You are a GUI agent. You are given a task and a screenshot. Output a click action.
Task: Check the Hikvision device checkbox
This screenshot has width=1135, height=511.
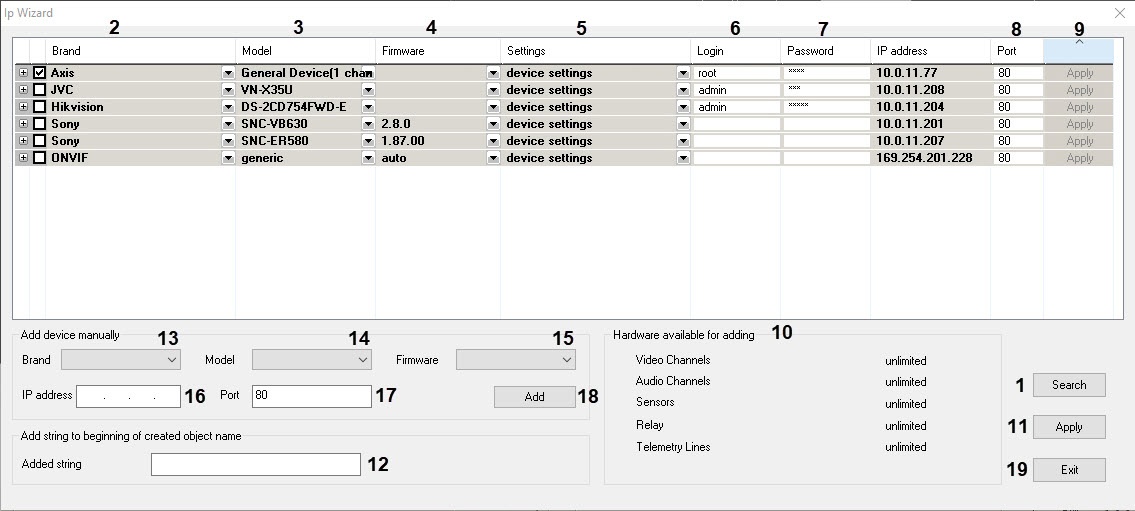coord(40,107)
